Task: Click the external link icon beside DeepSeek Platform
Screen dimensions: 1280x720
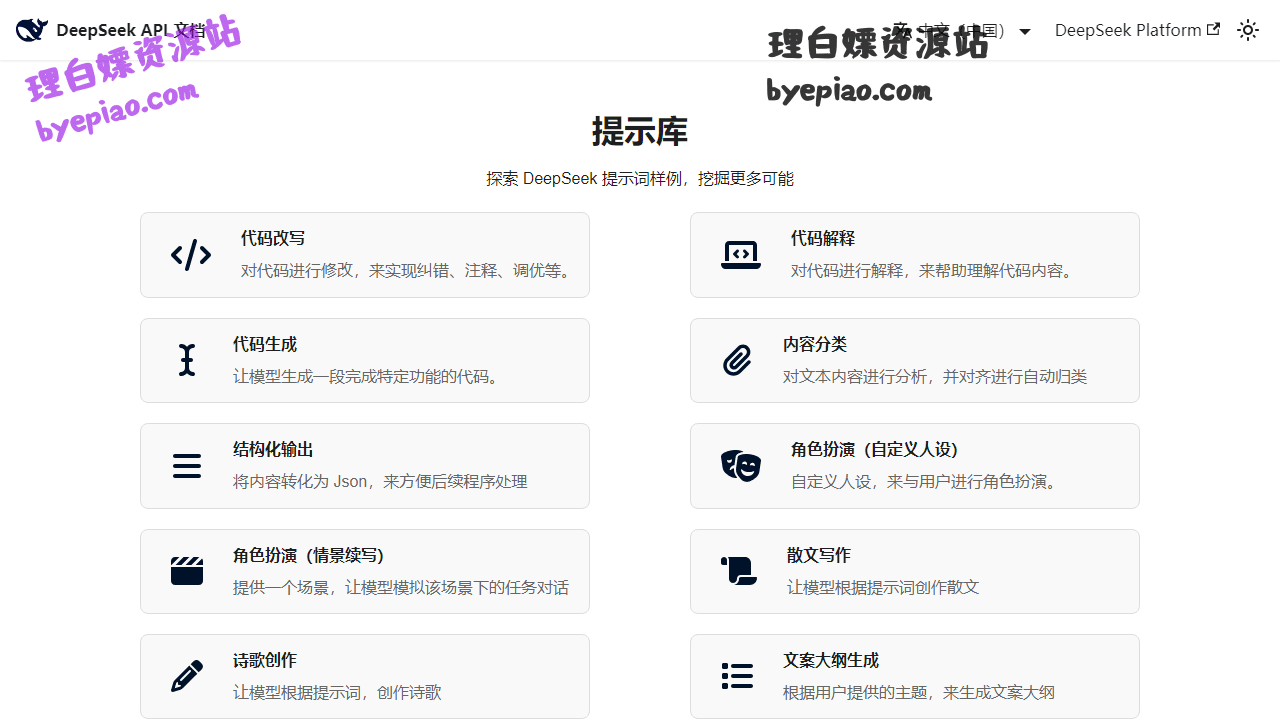Action: click(x=1213, y=30)
